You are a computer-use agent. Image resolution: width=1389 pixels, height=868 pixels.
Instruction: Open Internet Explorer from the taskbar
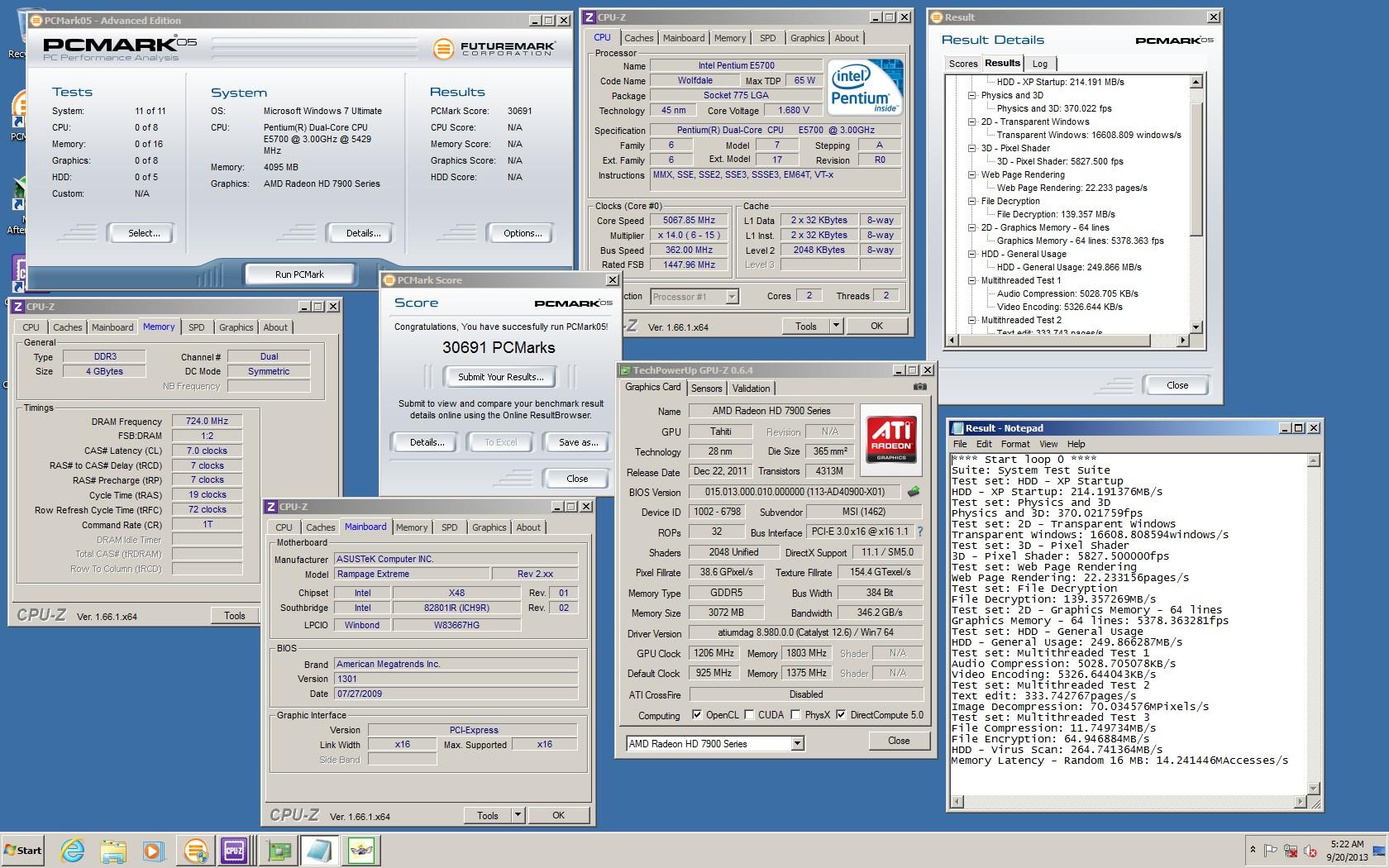click(x=73, y=850)
